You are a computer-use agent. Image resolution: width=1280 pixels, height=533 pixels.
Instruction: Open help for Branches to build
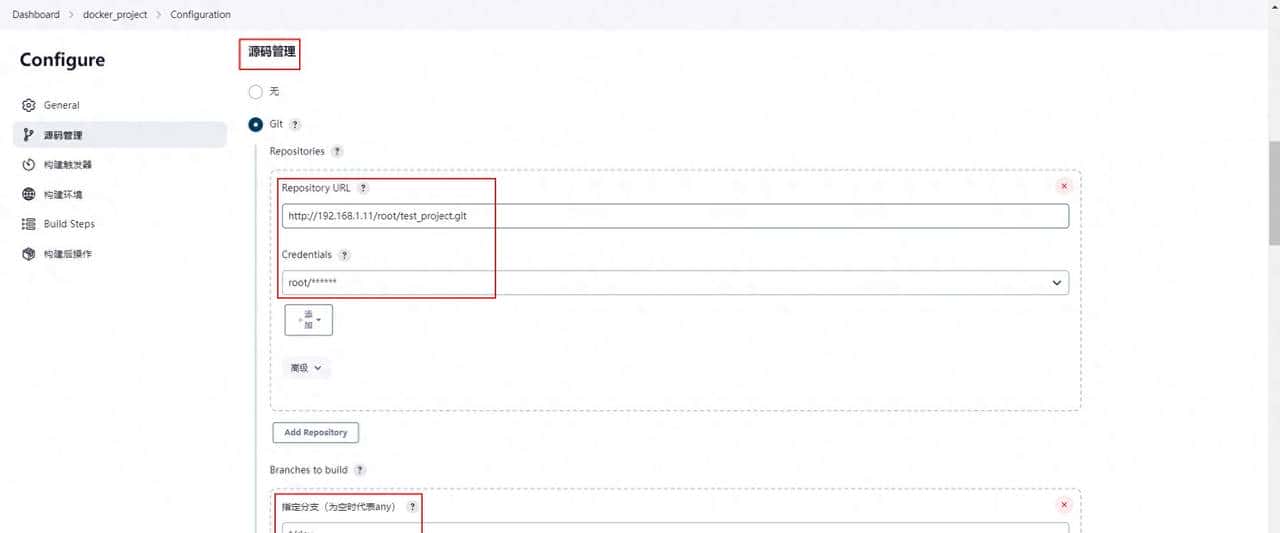coord(360,470)
